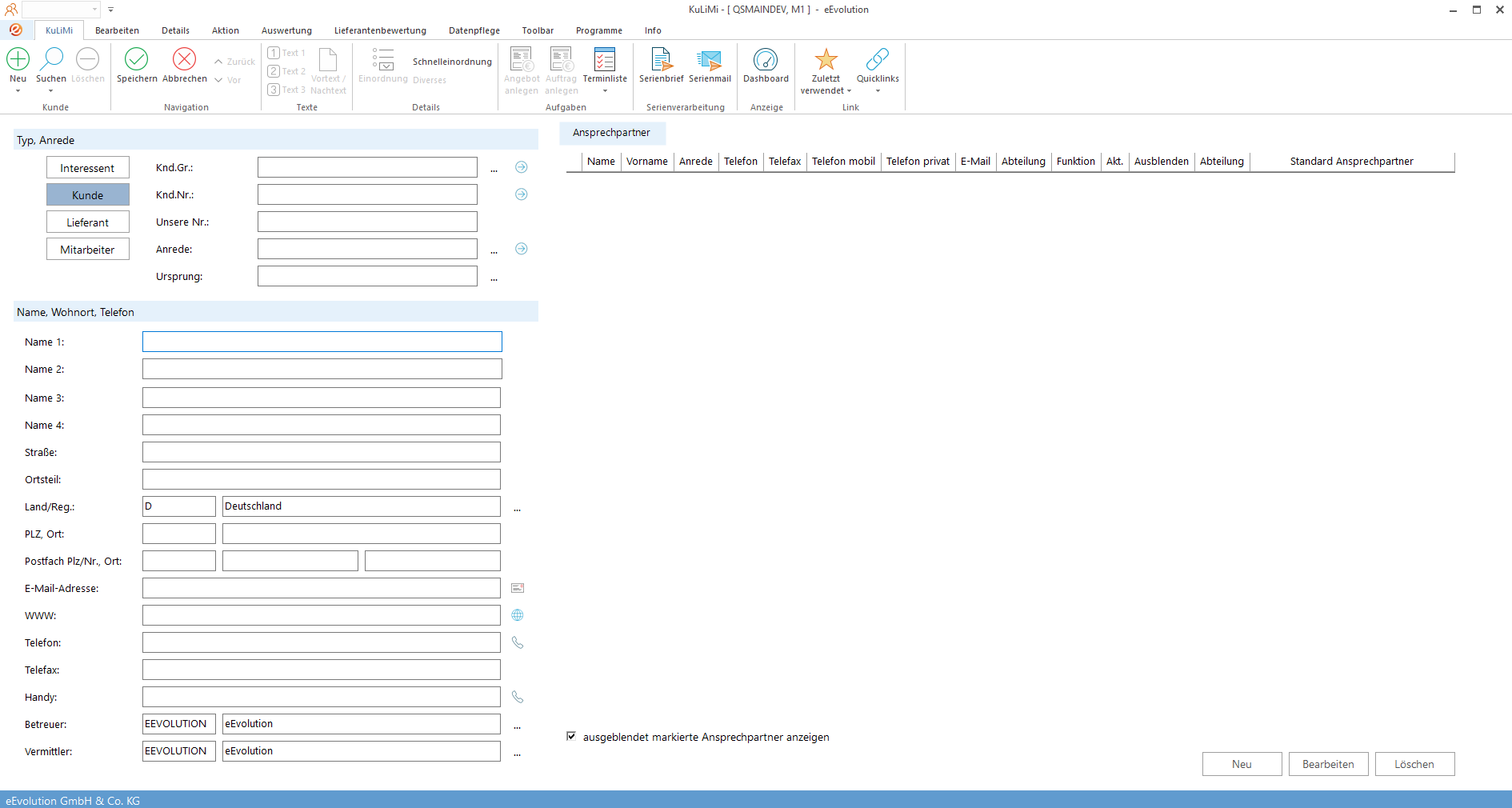The width and height of the screenshot is (1512, 808).
Task: Click into the Straße field
Action: click(322, 452)
